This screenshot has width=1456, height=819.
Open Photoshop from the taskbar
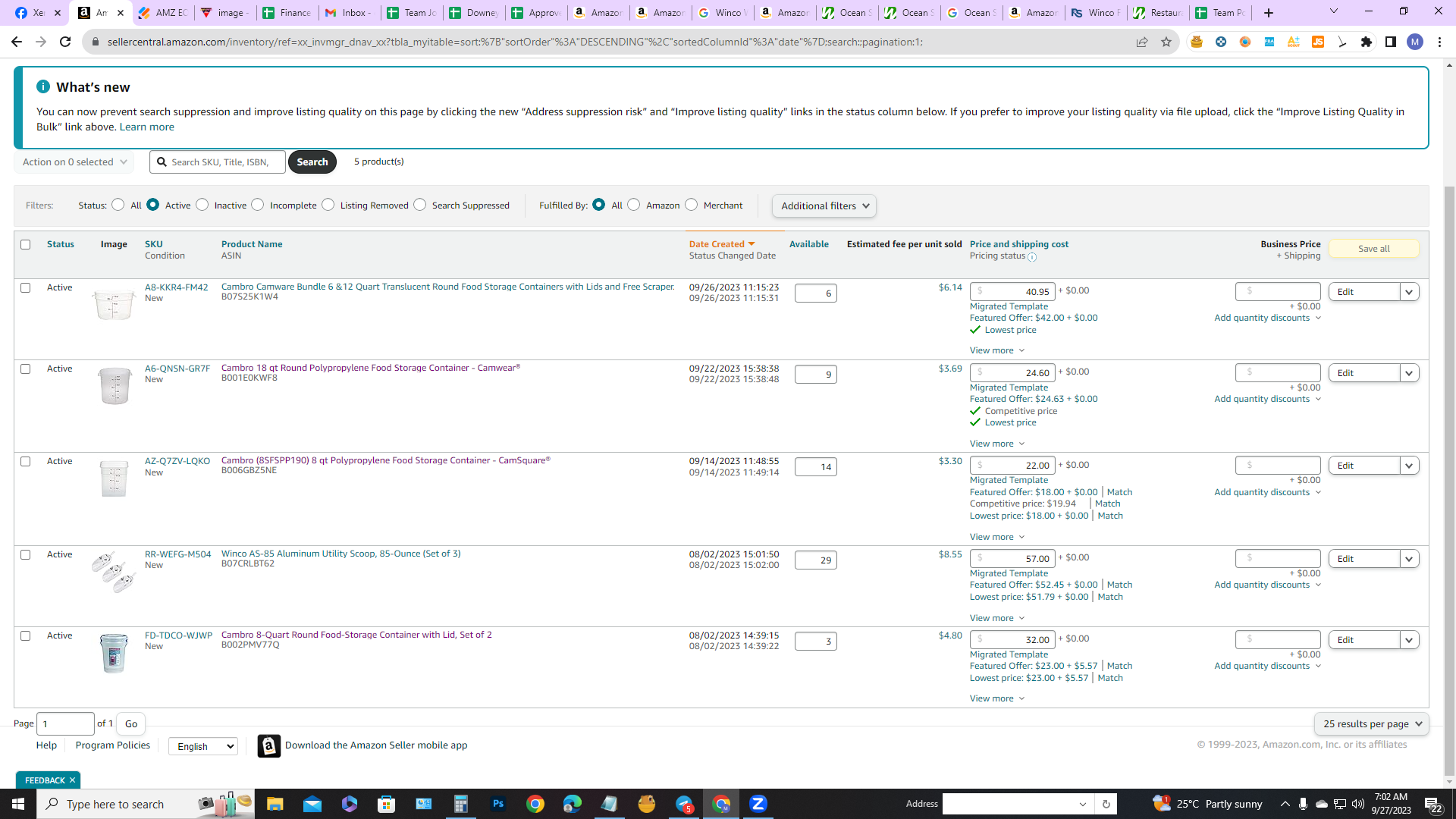tap(497, 804)
